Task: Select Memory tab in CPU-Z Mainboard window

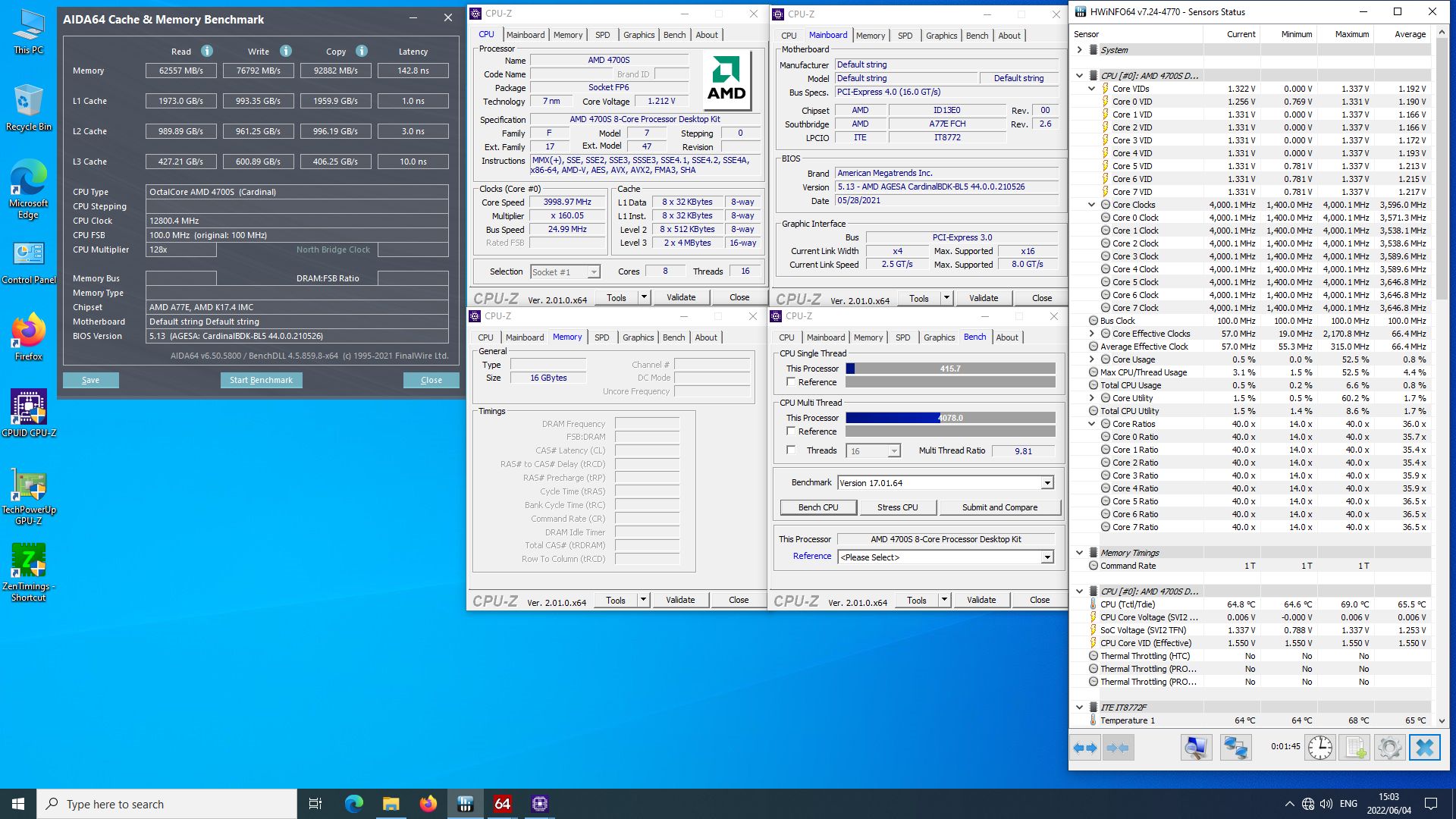Action: click(870, 36)
